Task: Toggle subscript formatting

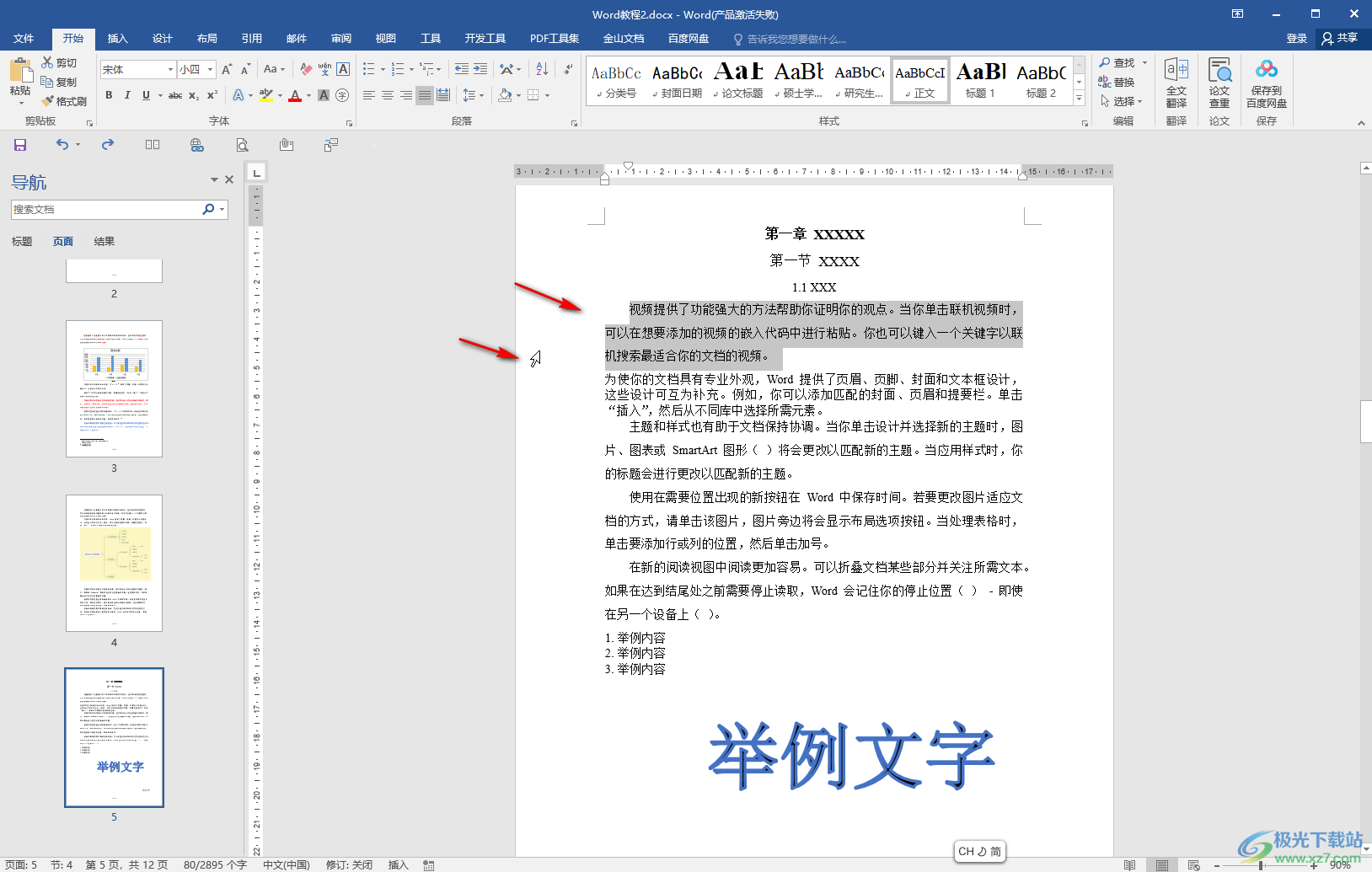Action: (x=194, y=95)
